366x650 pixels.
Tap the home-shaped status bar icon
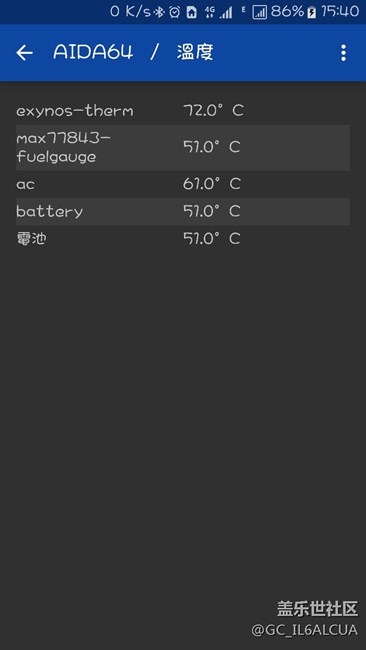click(x=191, y=12)
